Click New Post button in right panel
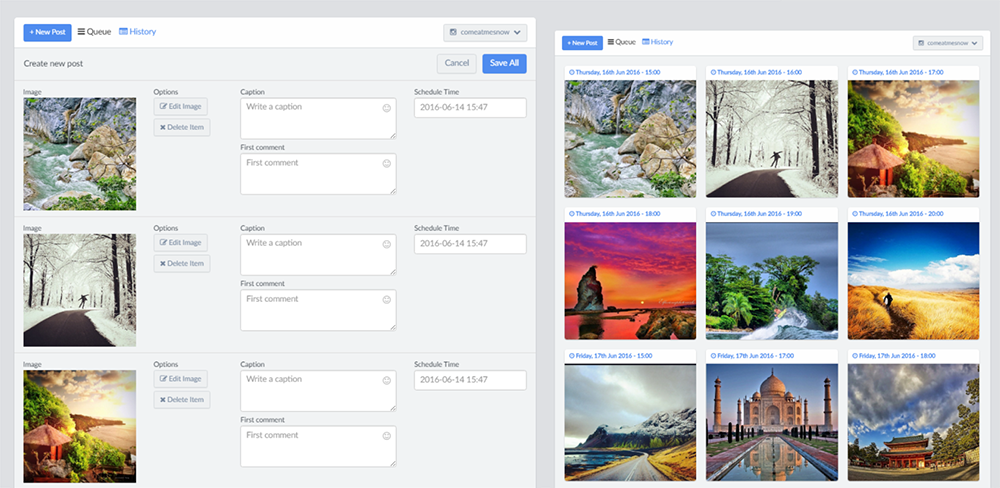Screen dimensions: 1000x488 coord(582,43)
